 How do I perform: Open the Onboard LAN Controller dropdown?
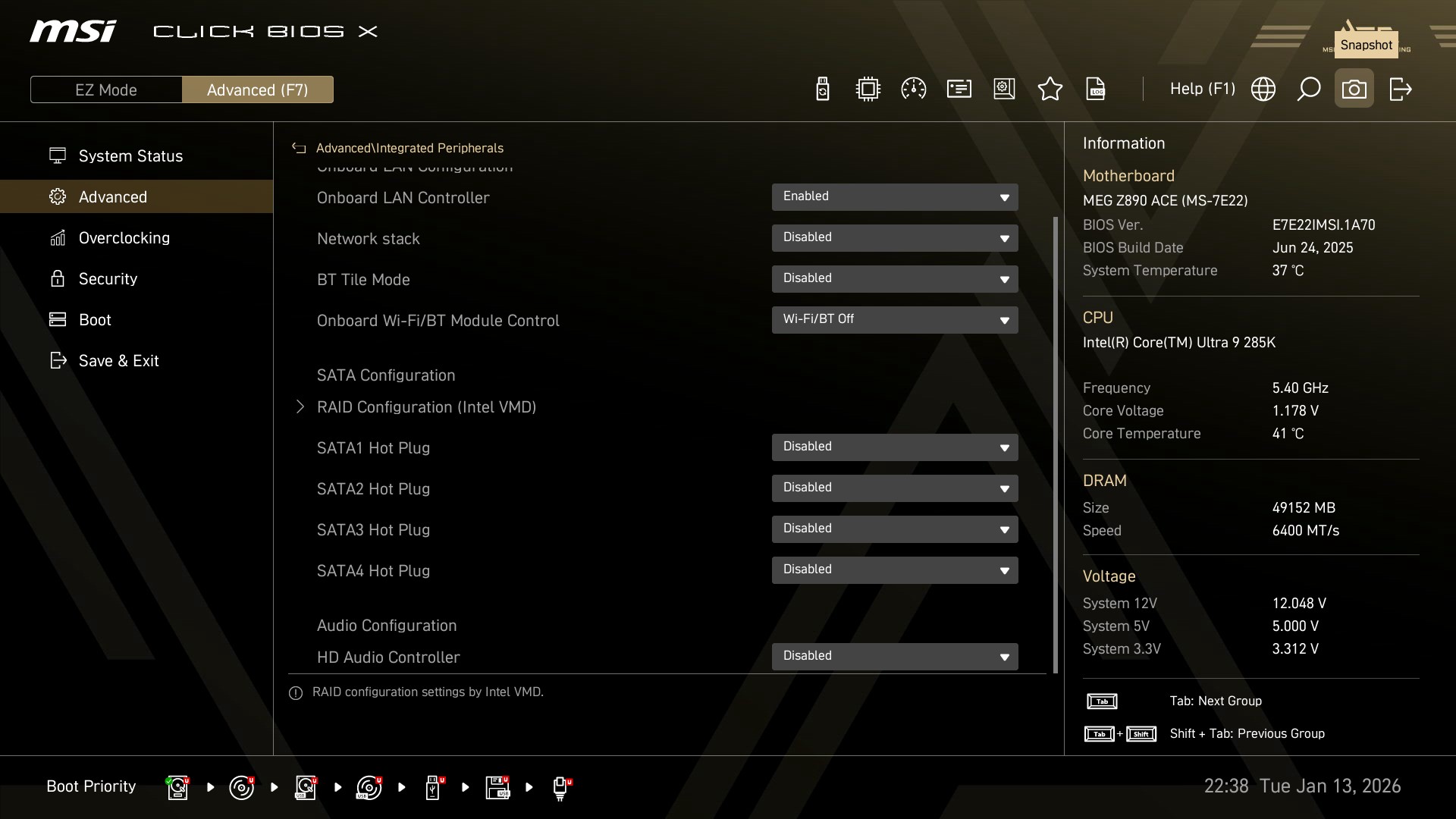[894, 197]
